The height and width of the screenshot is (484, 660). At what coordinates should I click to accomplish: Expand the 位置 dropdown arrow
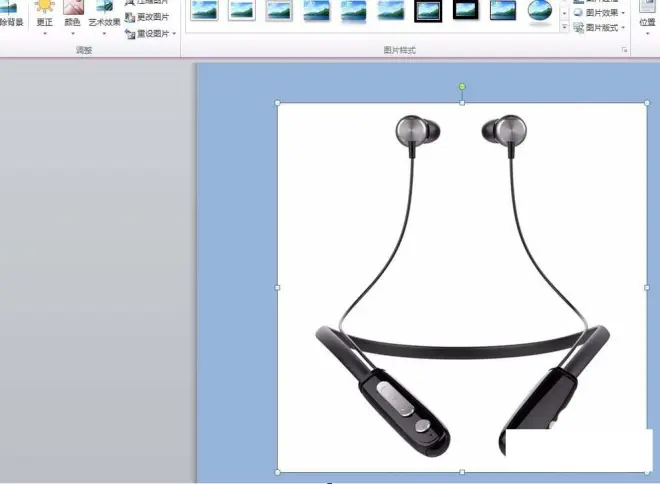[x=647, y=33]
